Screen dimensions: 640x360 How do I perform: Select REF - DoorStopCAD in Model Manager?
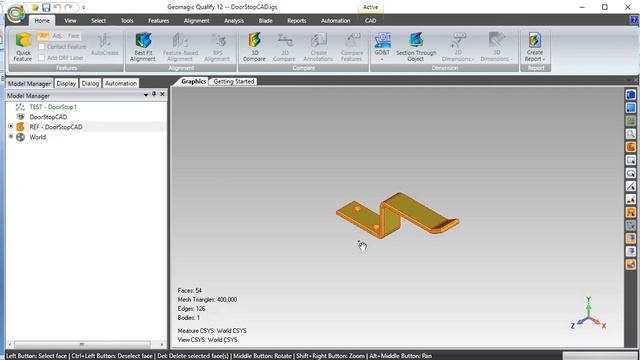pos(56,127)
